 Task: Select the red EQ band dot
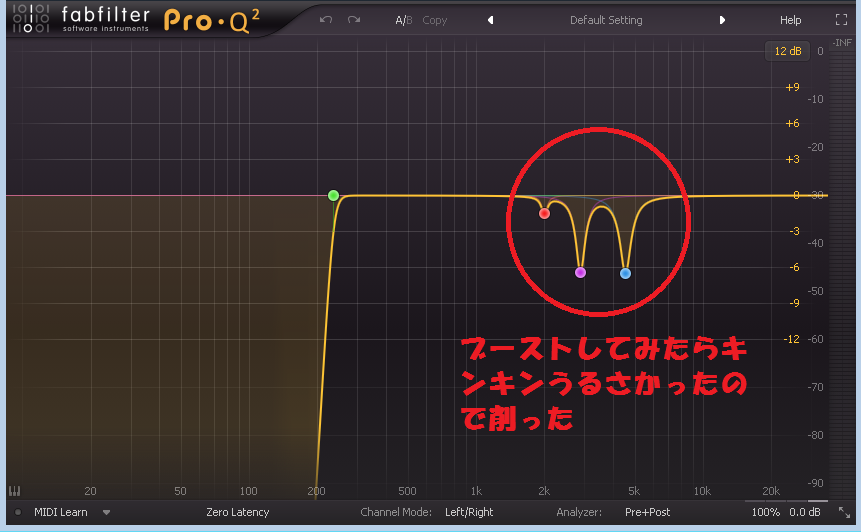tap(544, 214)
